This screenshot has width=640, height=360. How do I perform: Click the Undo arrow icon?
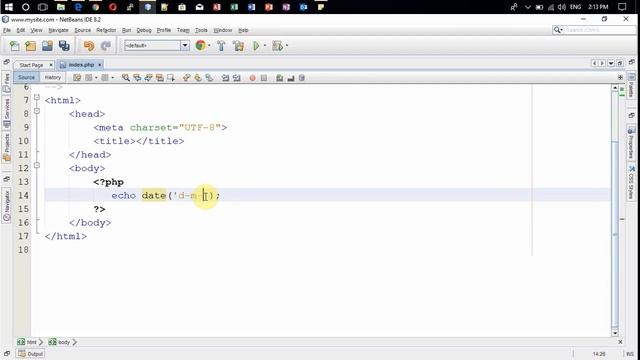point(89,46)
